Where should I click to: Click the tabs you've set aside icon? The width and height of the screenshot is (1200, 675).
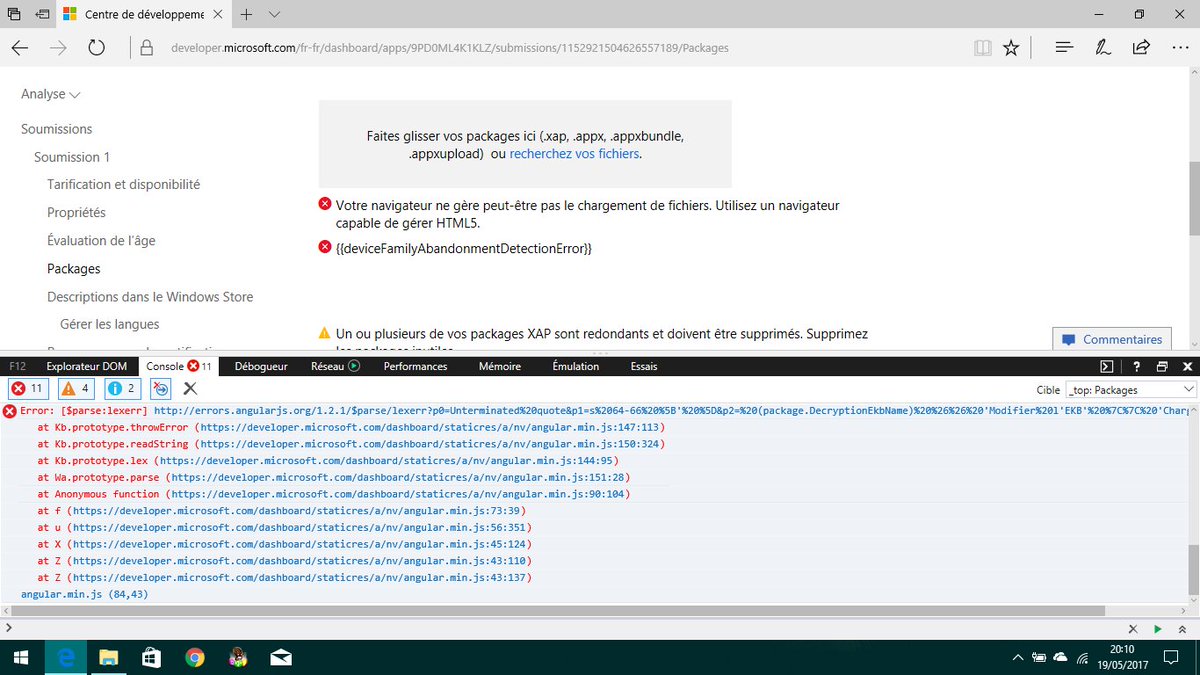coord(14,14)
